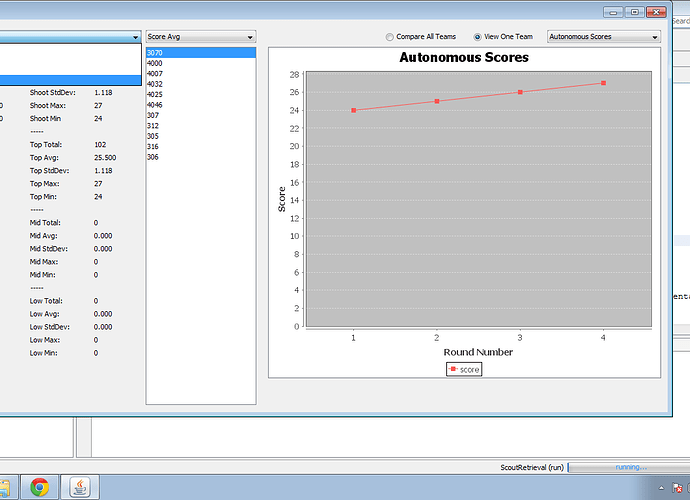
Task: Click the Mid Total label
Action: pos(45,223)
